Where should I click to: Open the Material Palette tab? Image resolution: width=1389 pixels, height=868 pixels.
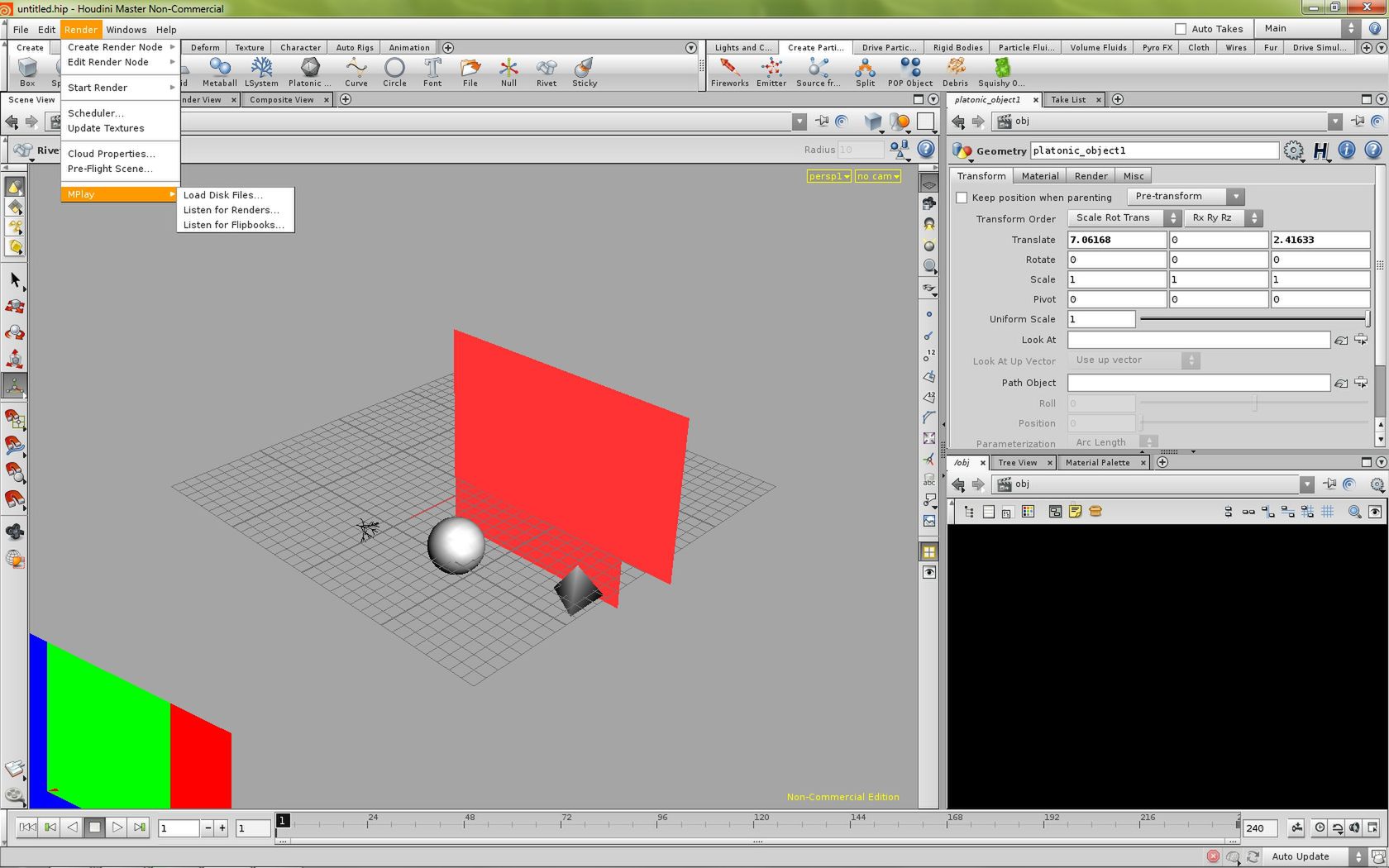pos(1097,463)
